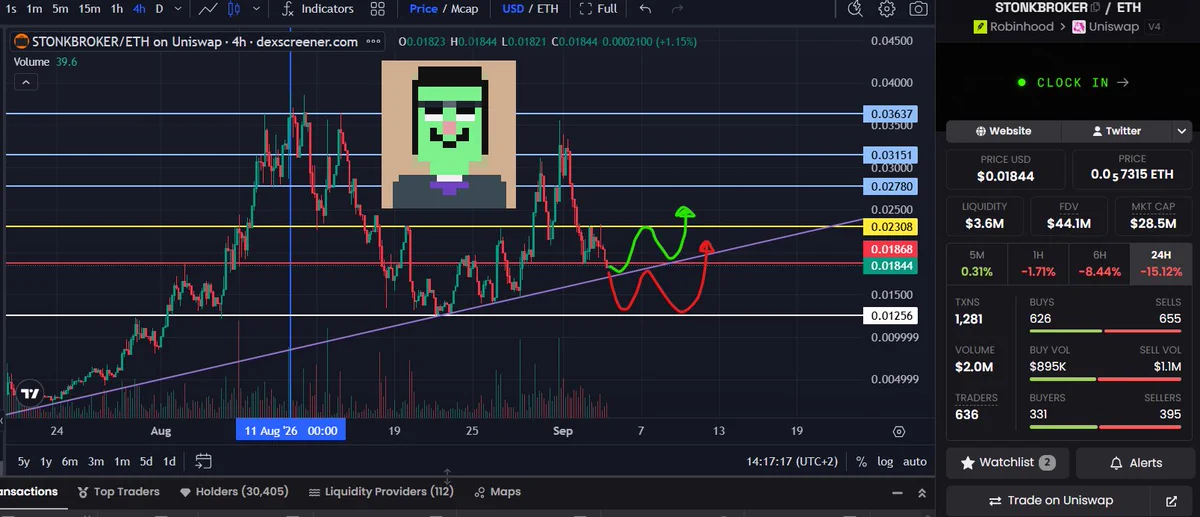The image size is (1200, 517).
Task: Click the CLOCK IN banner
Action: point(1071,82)
